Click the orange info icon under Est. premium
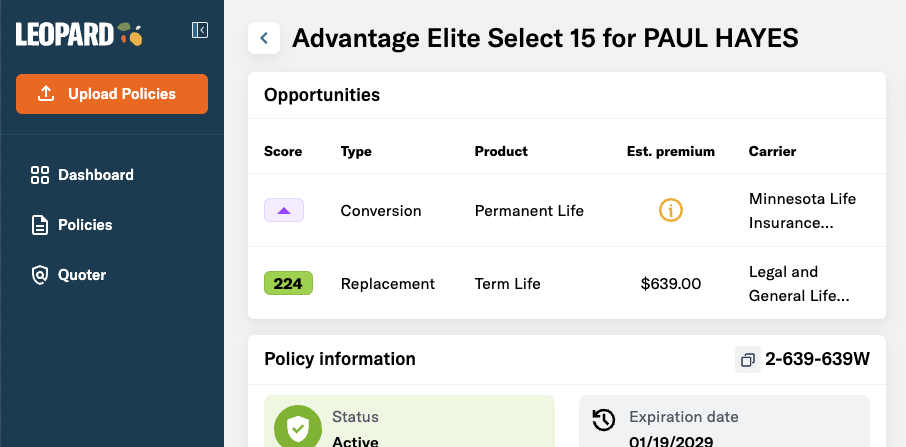Viewport: 906px width, 447px height. (670, 211)
